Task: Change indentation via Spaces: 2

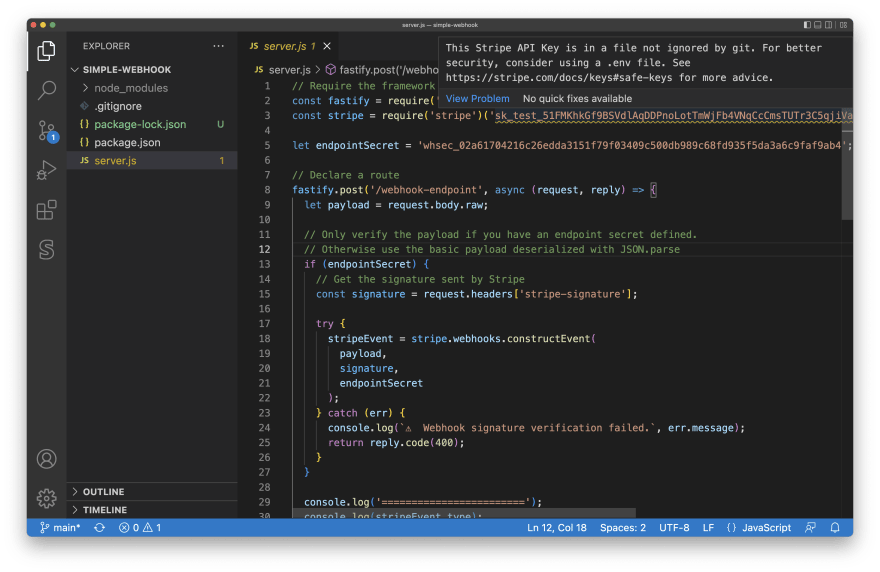Action: click(622, 528)
